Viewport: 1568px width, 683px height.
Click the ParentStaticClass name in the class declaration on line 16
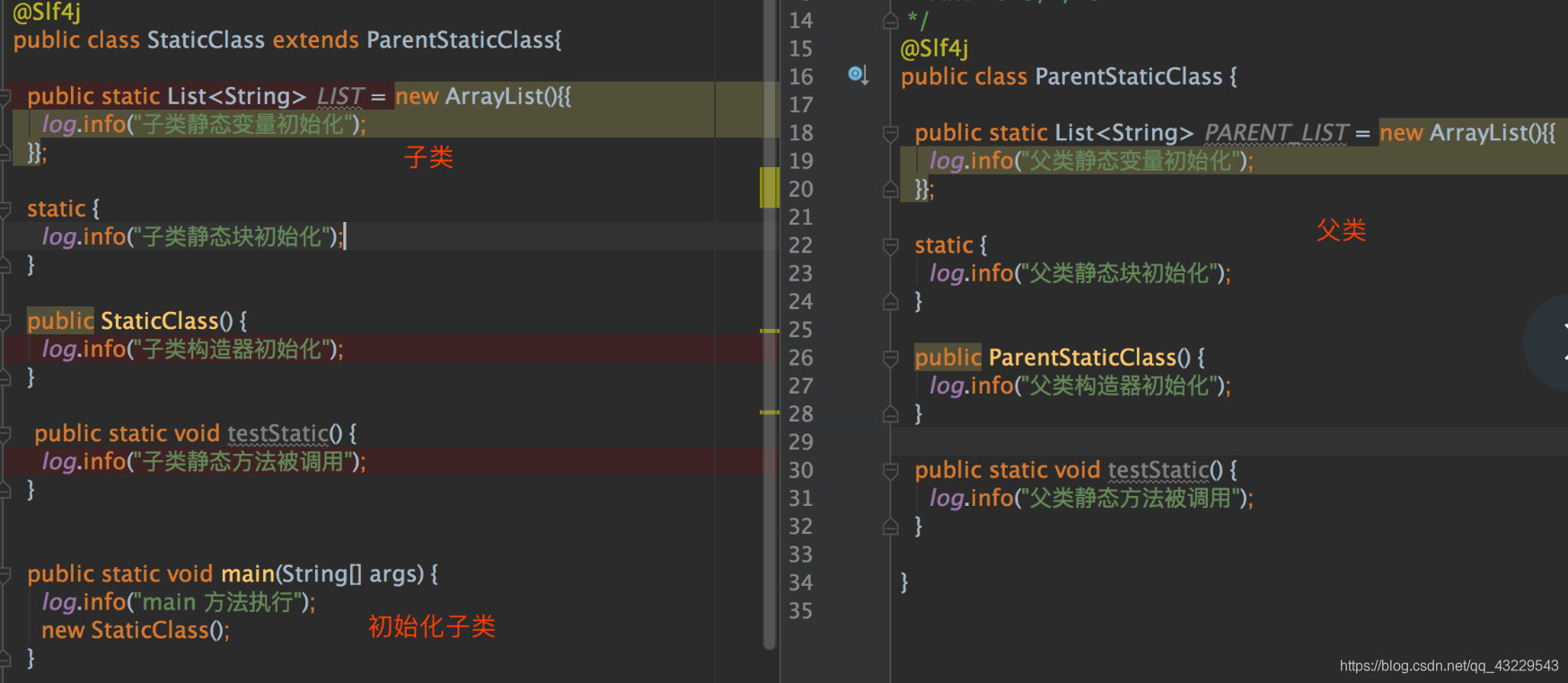click(1129, 76)
